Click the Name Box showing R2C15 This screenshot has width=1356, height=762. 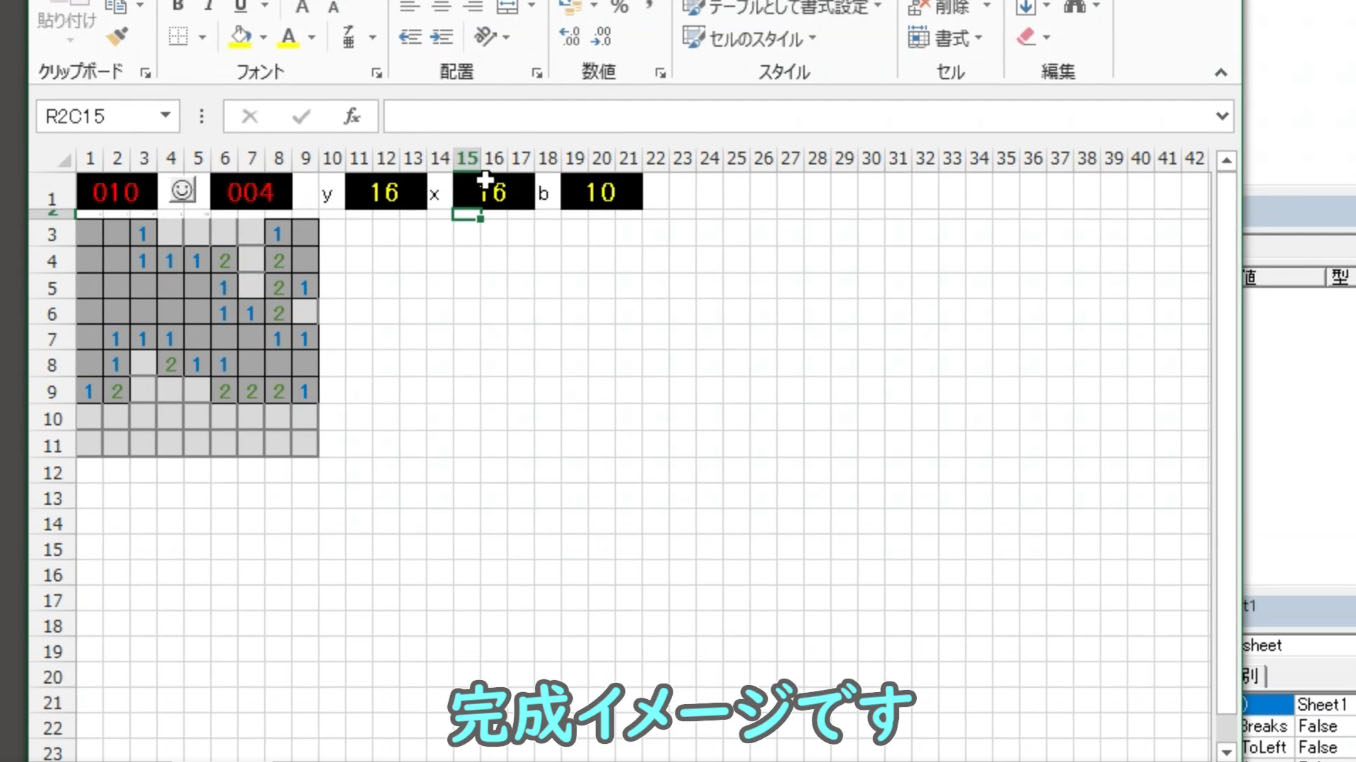[x=95, y=116]
